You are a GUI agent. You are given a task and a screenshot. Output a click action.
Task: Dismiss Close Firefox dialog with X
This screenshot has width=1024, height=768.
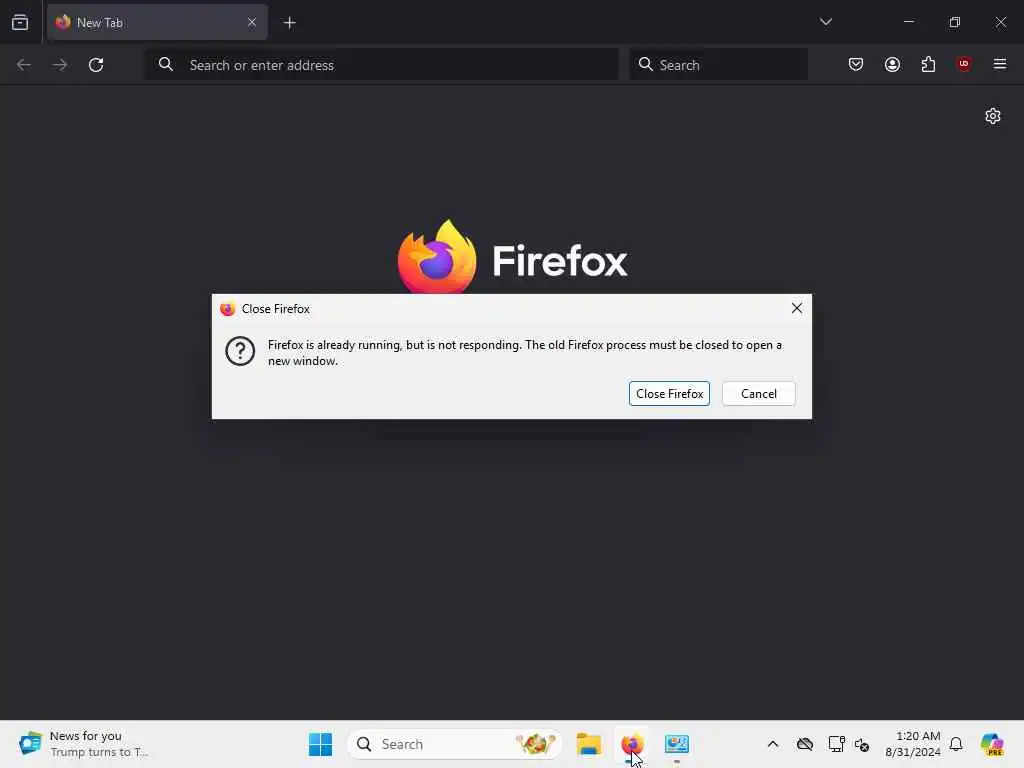(x=797, y=308)
